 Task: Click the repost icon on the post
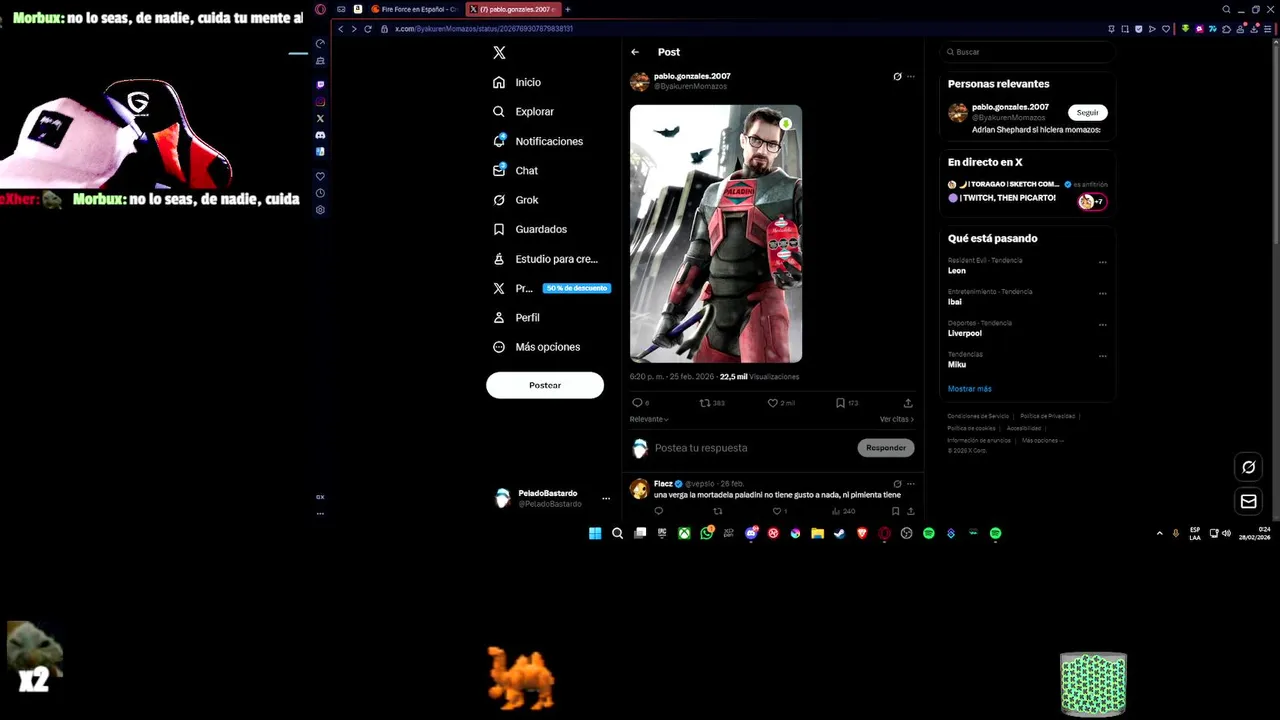(705, 403)
